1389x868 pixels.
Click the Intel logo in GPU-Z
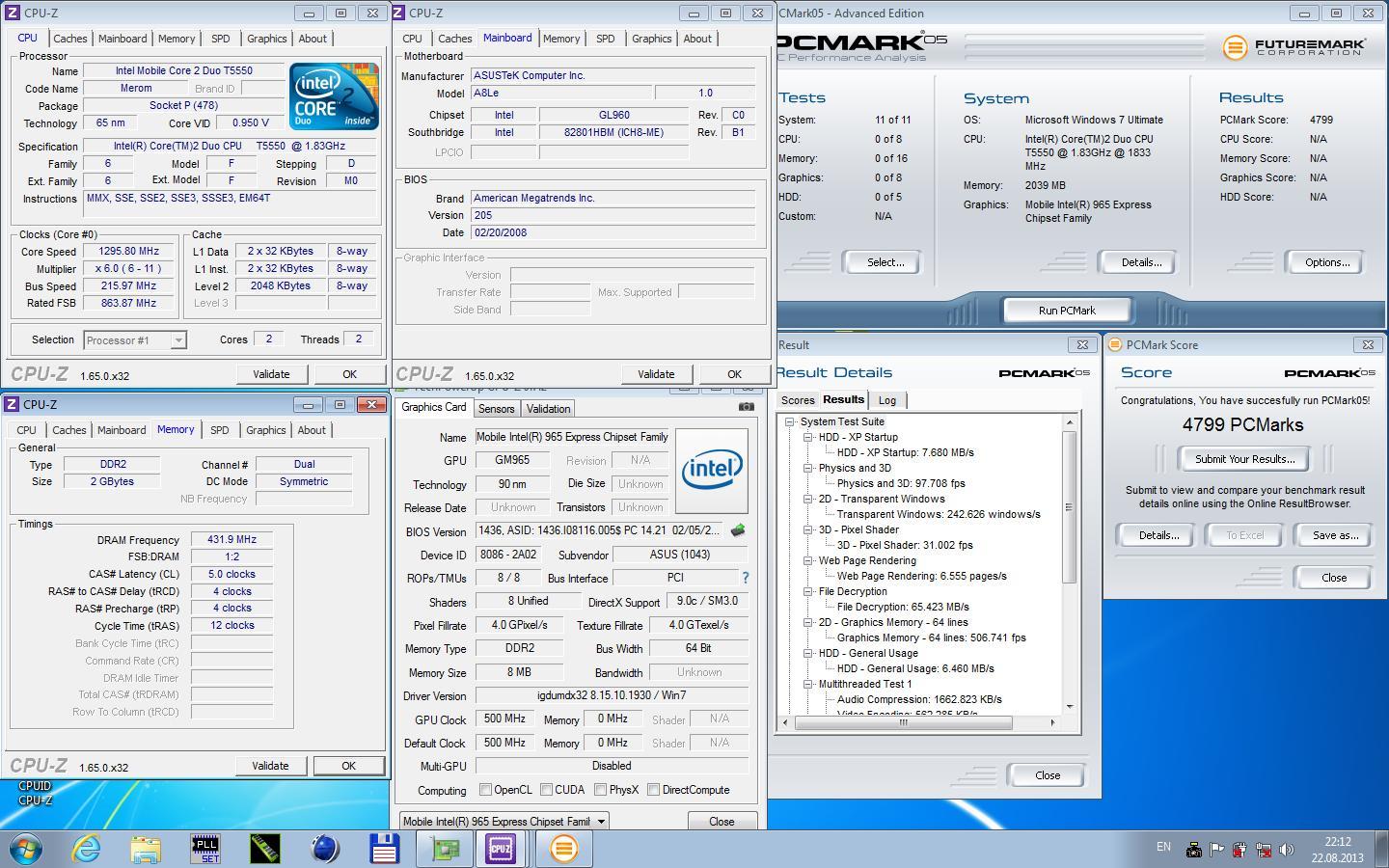click(x=712, y=471)
